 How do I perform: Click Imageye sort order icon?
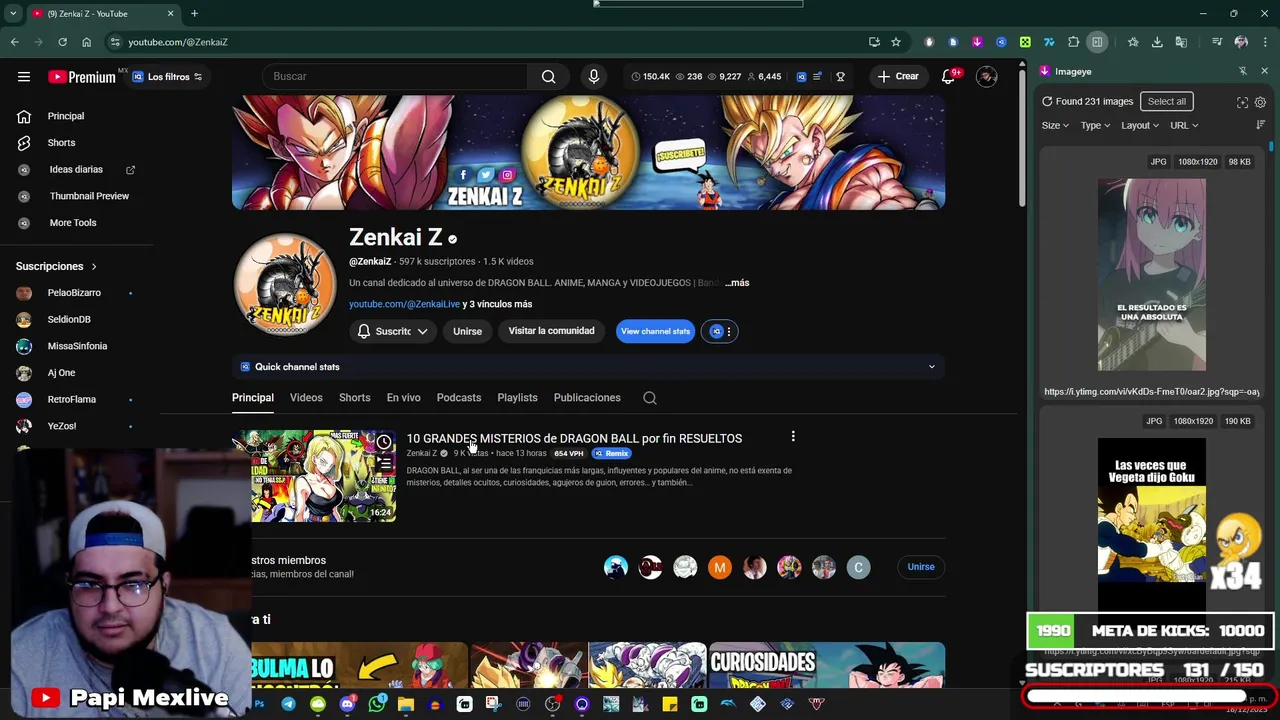point(1260,125)
